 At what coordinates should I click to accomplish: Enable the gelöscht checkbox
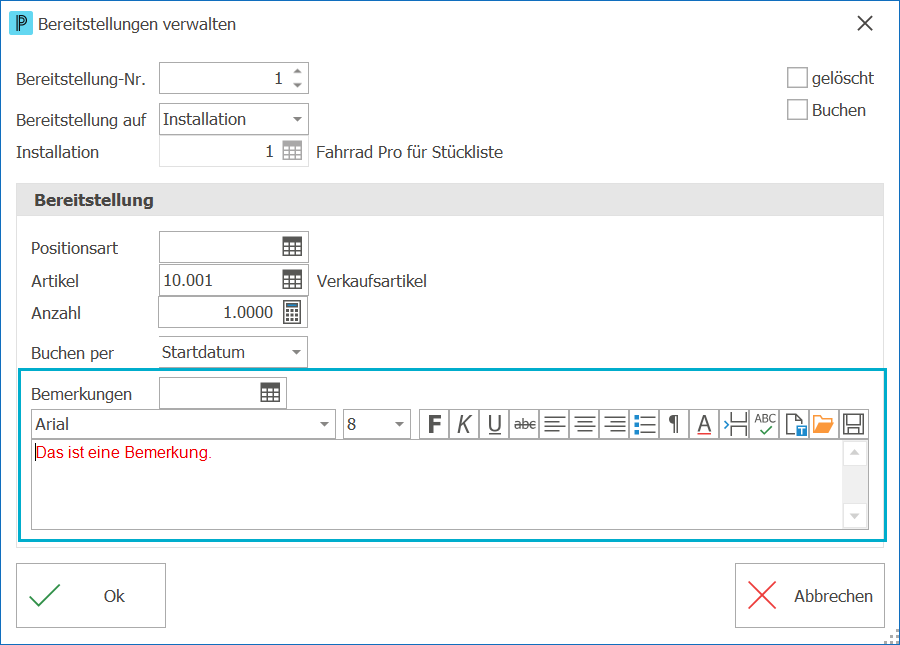click(x=797, y=77)
